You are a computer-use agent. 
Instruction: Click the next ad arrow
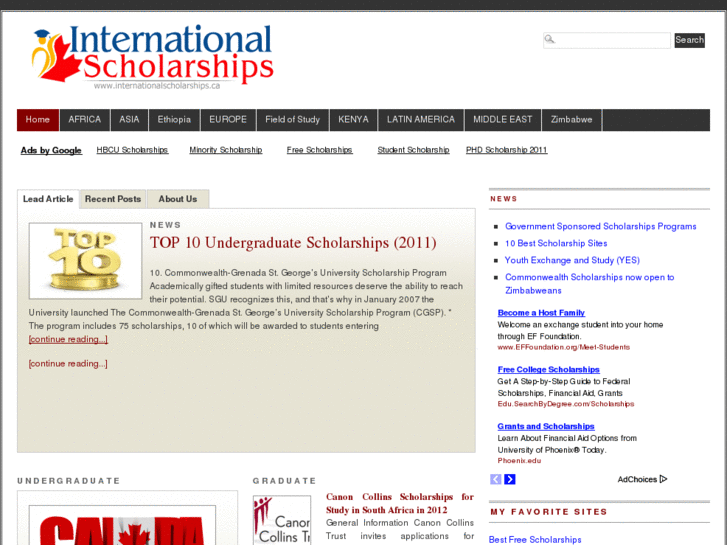(x=510, y=479)
